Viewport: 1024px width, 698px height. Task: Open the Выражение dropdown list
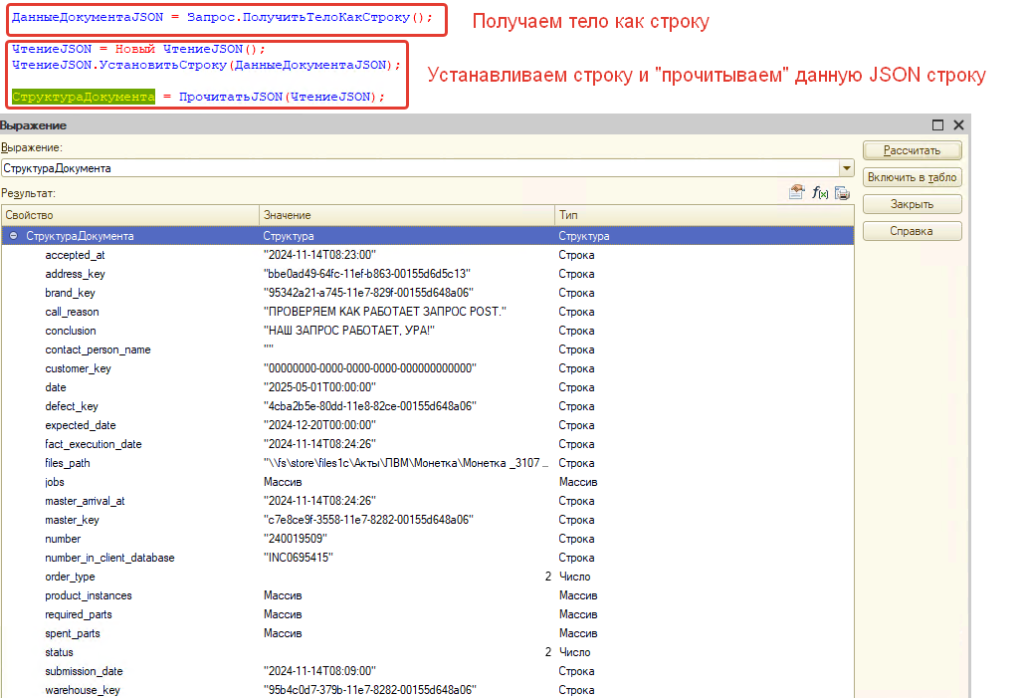point(847,169)
